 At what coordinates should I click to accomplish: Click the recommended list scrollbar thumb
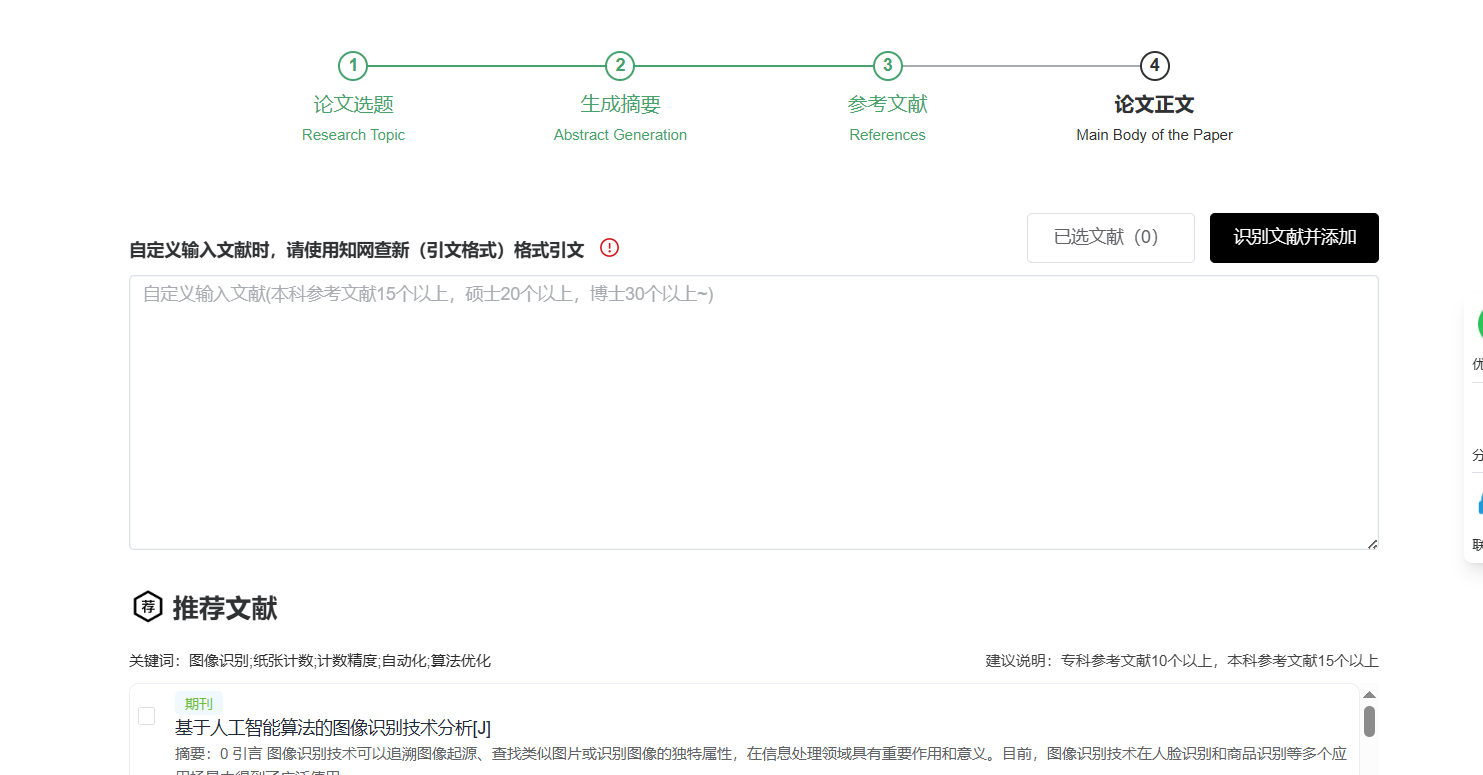[x=1369, y=720]
